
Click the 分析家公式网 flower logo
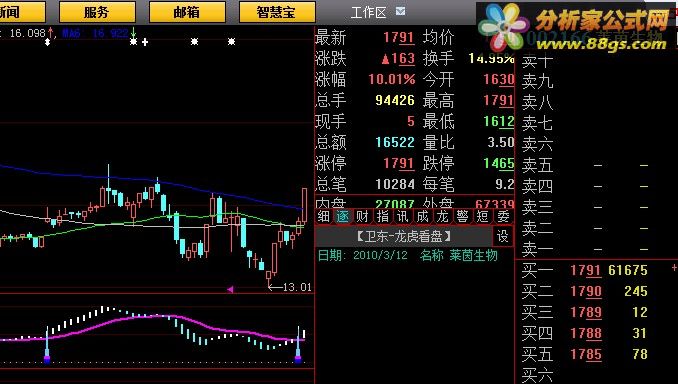(x=504, y=28)
